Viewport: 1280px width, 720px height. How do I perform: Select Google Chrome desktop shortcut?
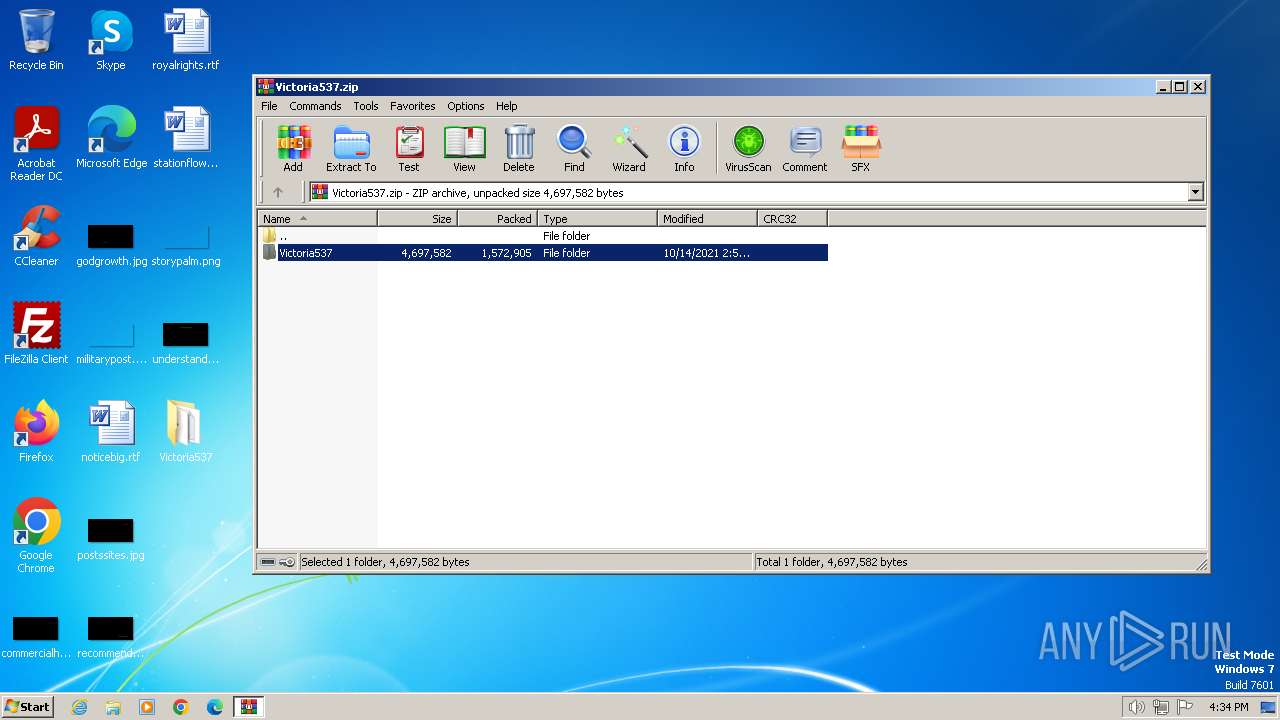(x=36, y=536)
